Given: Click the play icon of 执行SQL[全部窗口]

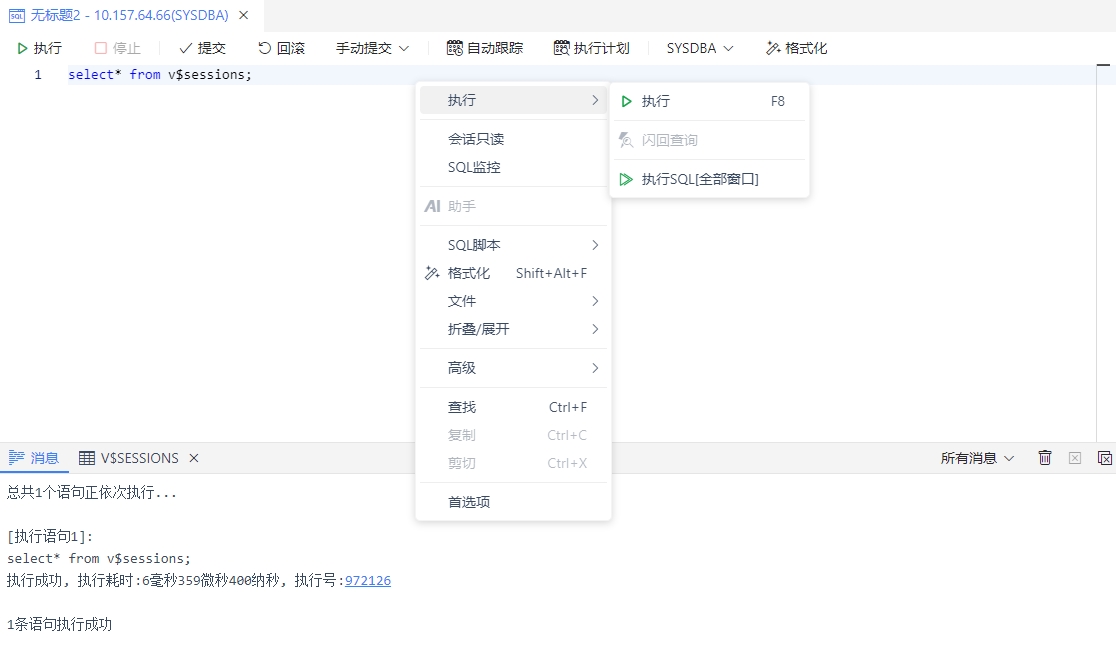Looking at the screenshot, I should tap(626, 179).
